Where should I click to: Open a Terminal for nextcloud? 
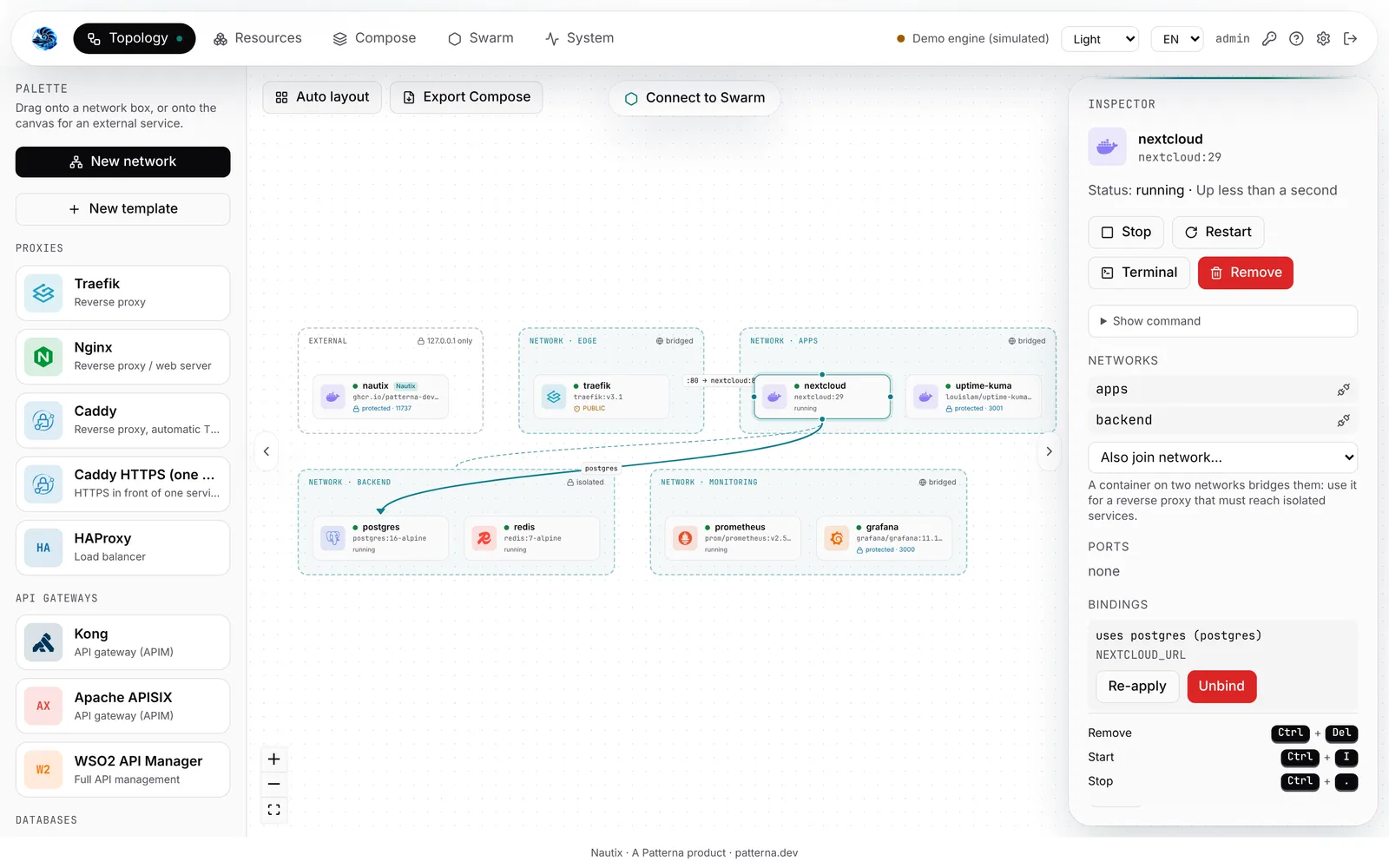tap(1139, 273)
